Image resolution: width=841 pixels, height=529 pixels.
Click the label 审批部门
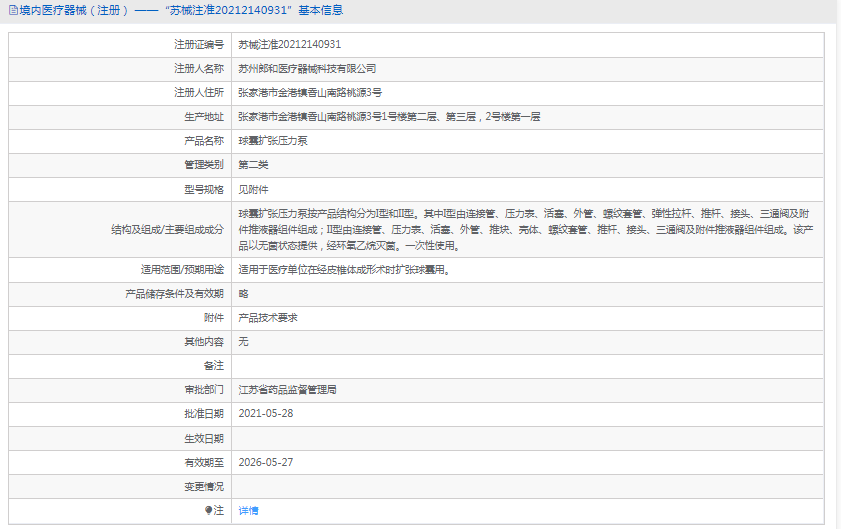[204, 390]
